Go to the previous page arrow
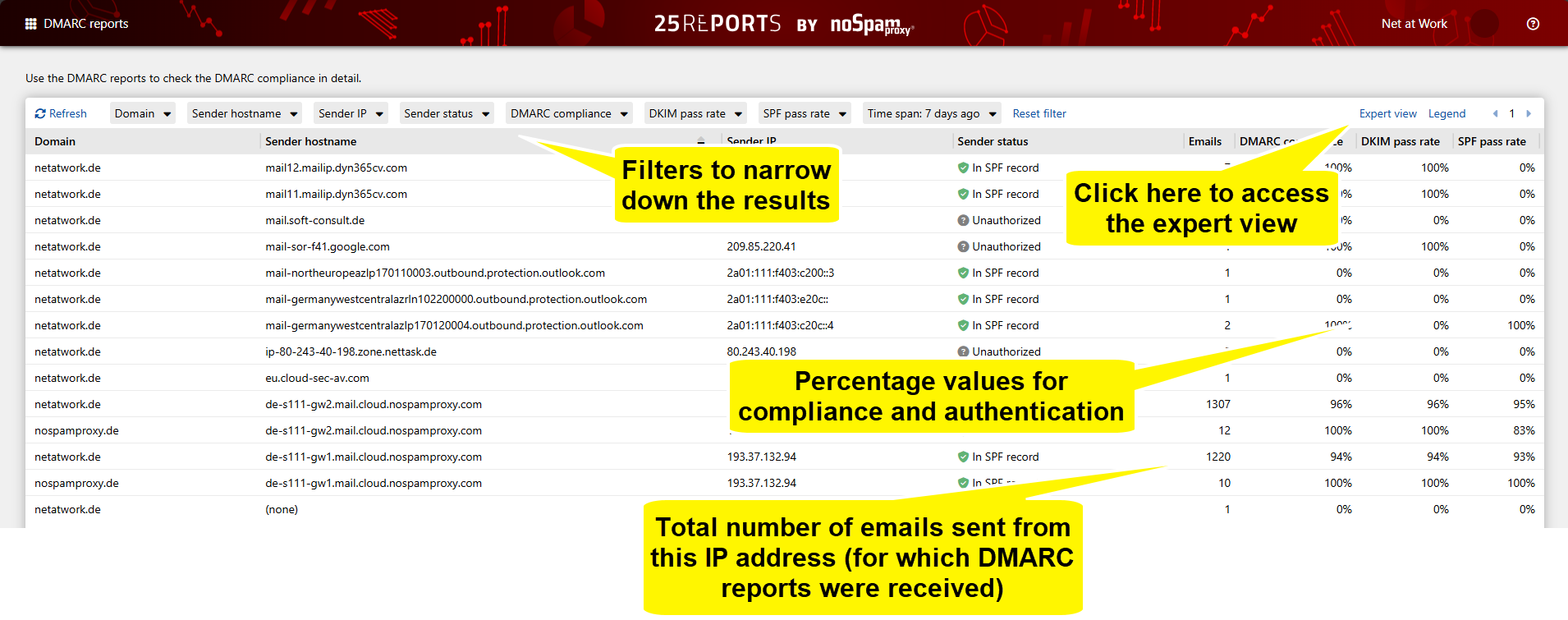 [x=1495, y=114]
